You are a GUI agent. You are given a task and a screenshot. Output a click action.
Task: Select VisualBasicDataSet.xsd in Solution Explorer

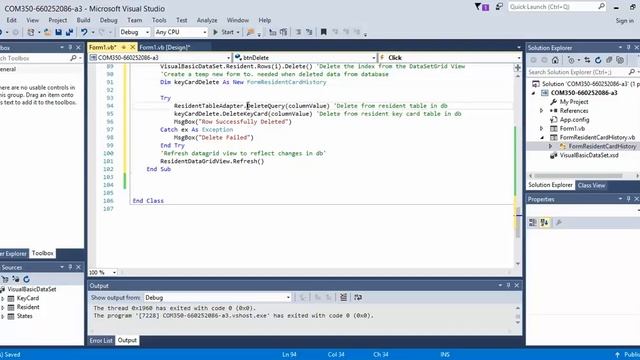[589, 156]
